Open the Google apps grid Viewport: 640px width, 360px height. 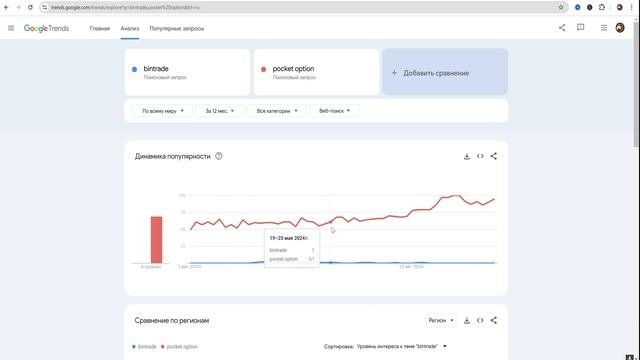[604, 28]
